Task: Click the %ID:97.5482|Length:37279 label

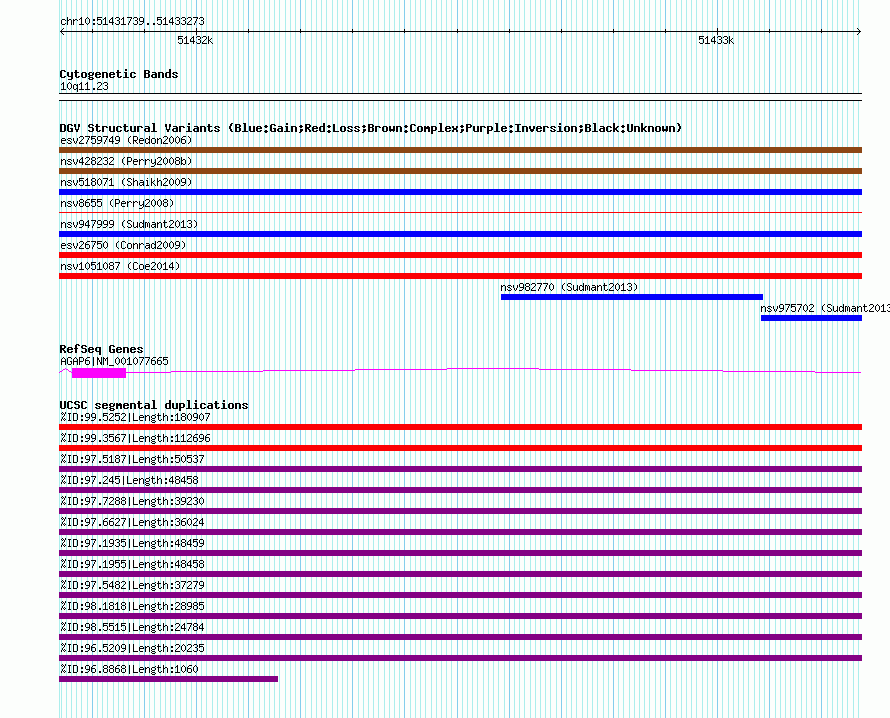Action: (132, 585)
